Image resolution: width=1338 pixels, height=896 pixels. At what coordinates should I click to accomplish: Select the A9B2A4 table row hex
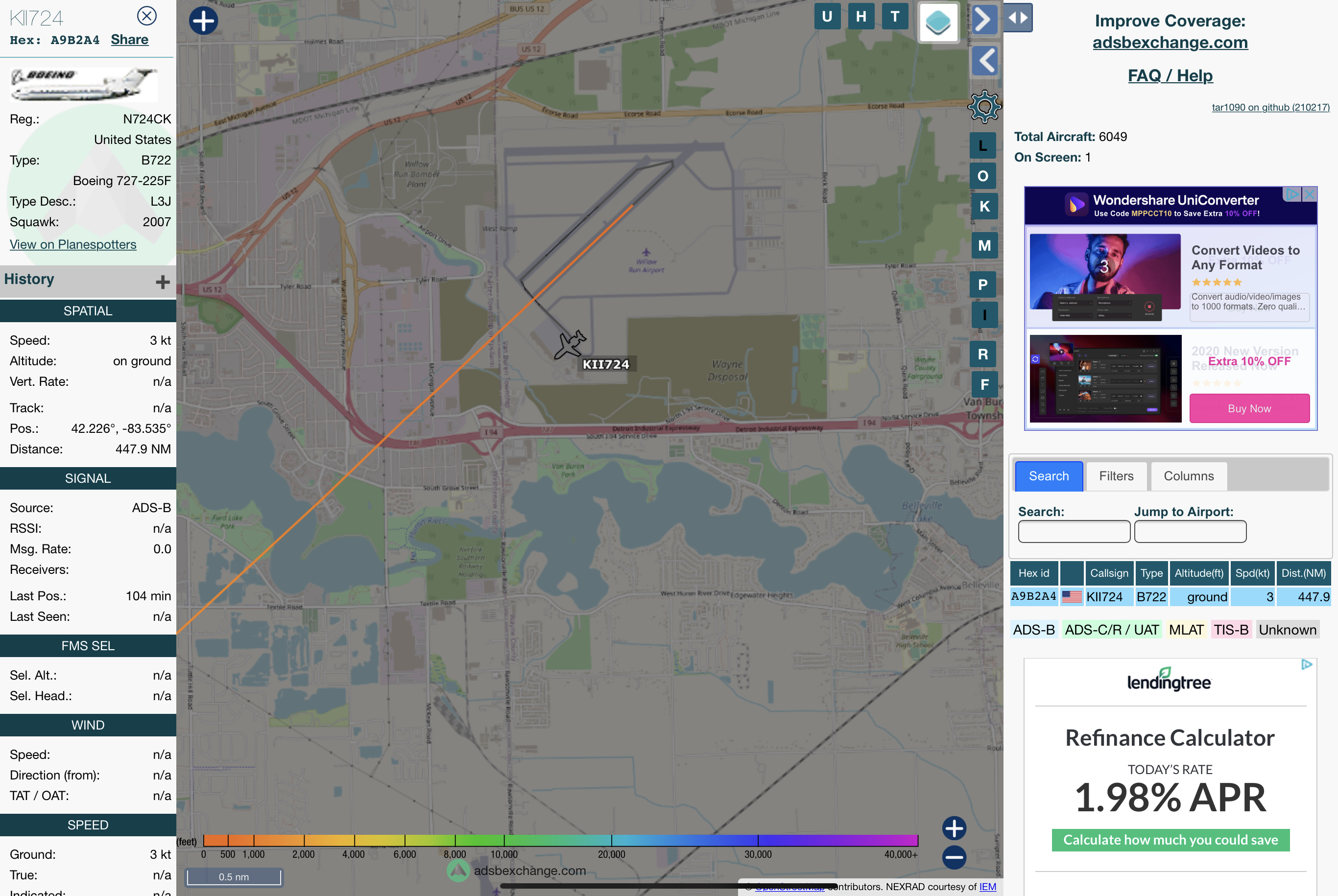(x=1034, y=596)
